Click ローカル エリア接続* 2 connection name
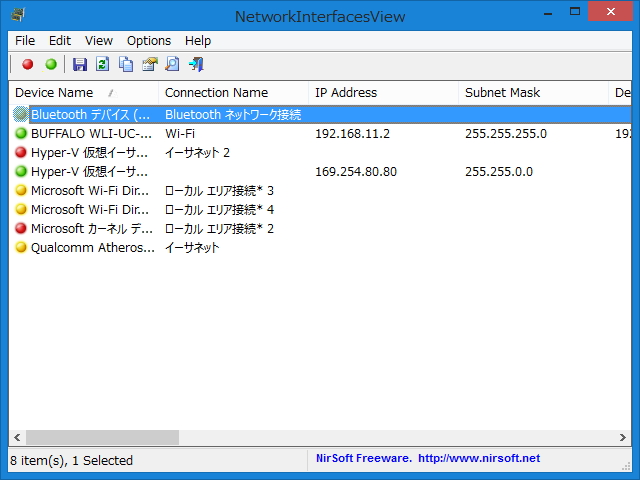640x480 pixels. [219, 229]
